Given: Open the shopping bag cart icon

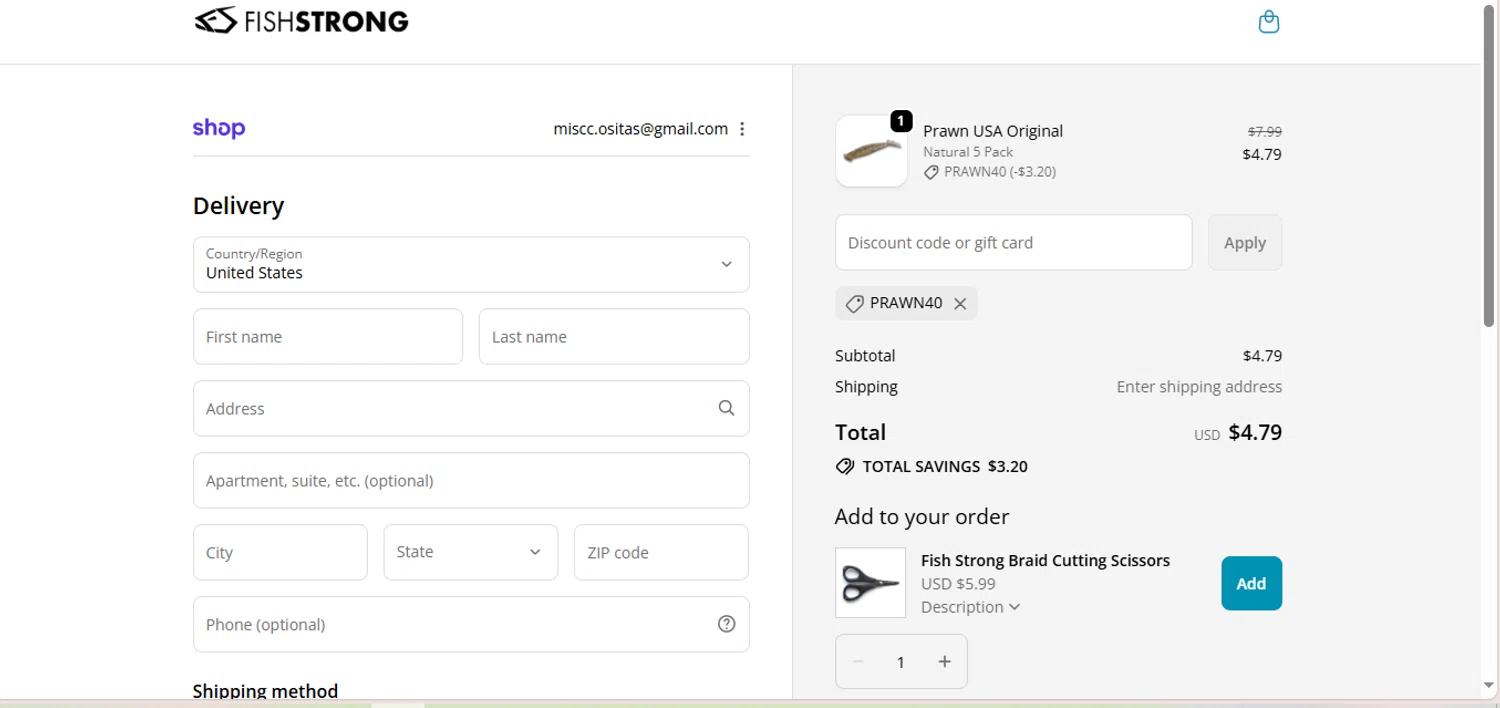Looking at the screenshot, I should 1268,22.
